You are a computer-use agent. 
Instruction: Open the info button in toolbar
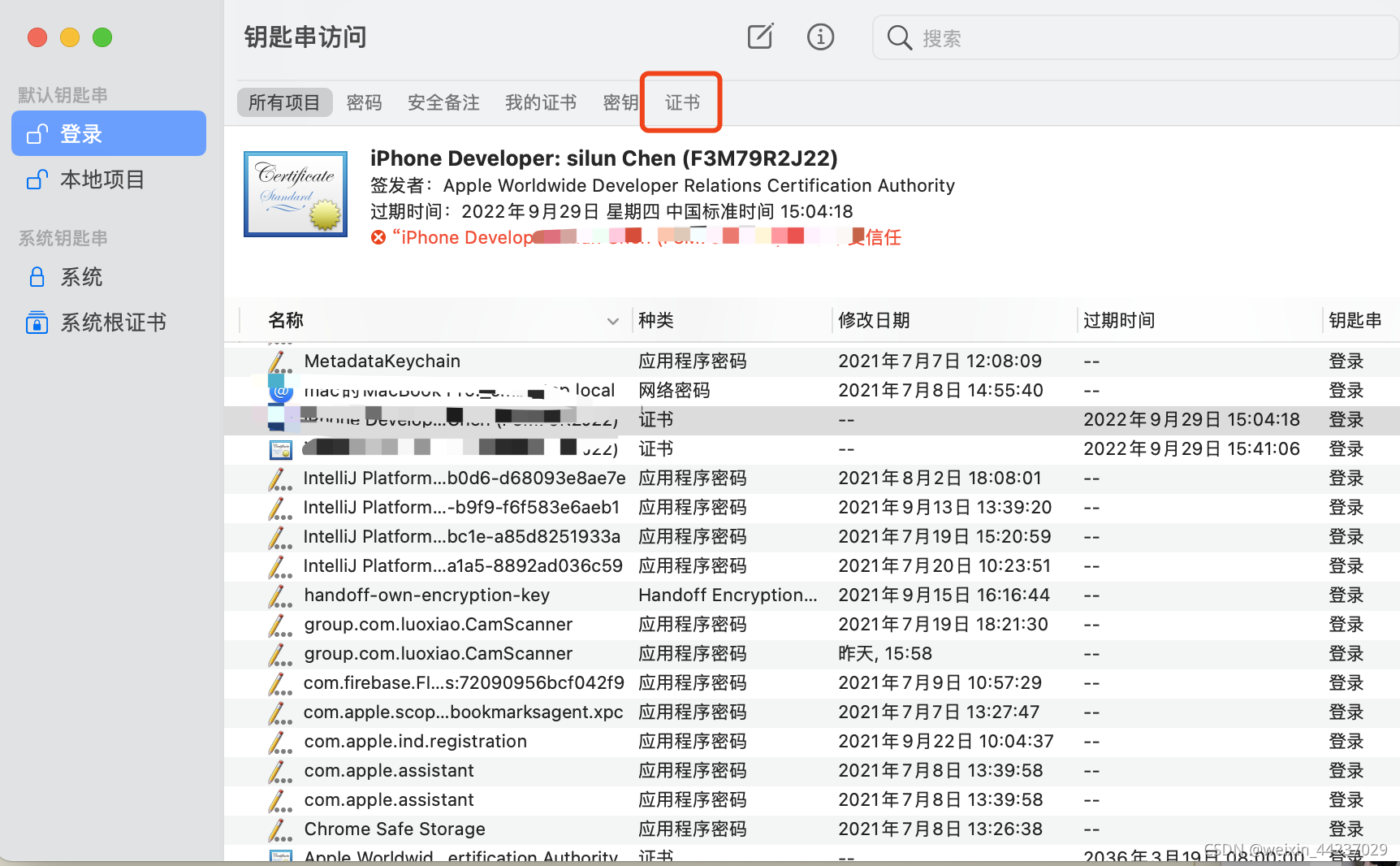tap(820, 37)
